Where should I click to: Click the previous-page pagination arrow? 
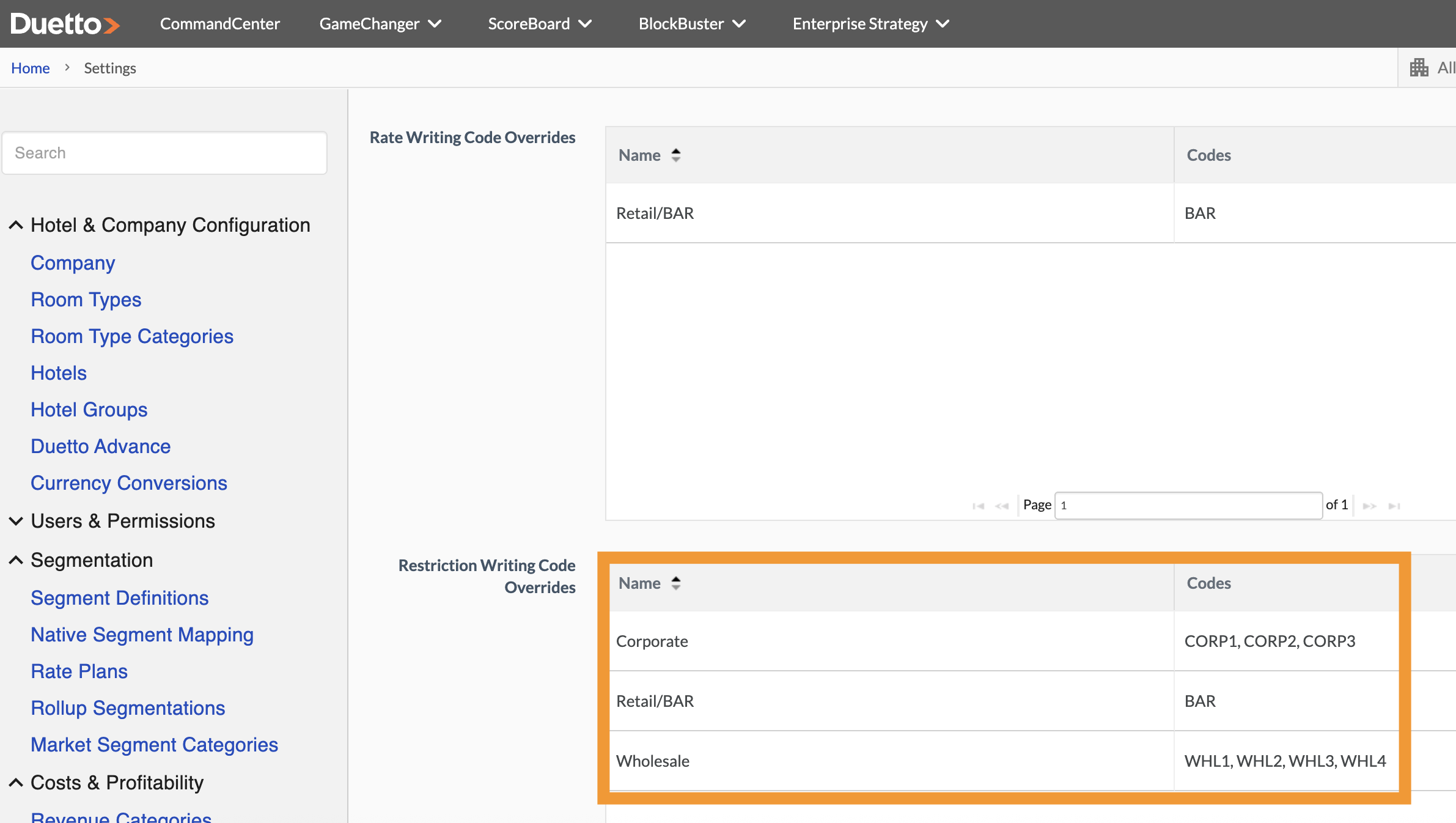1002,505
